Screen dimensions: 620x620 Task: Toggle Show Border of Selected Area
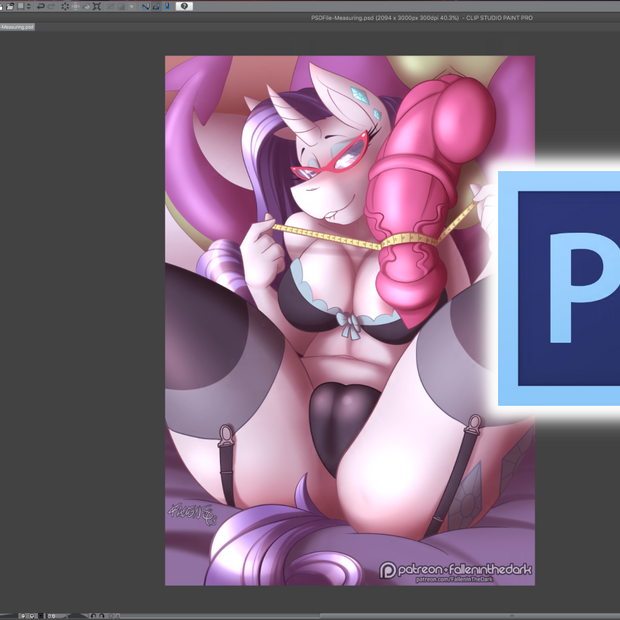tap(132, 6)
